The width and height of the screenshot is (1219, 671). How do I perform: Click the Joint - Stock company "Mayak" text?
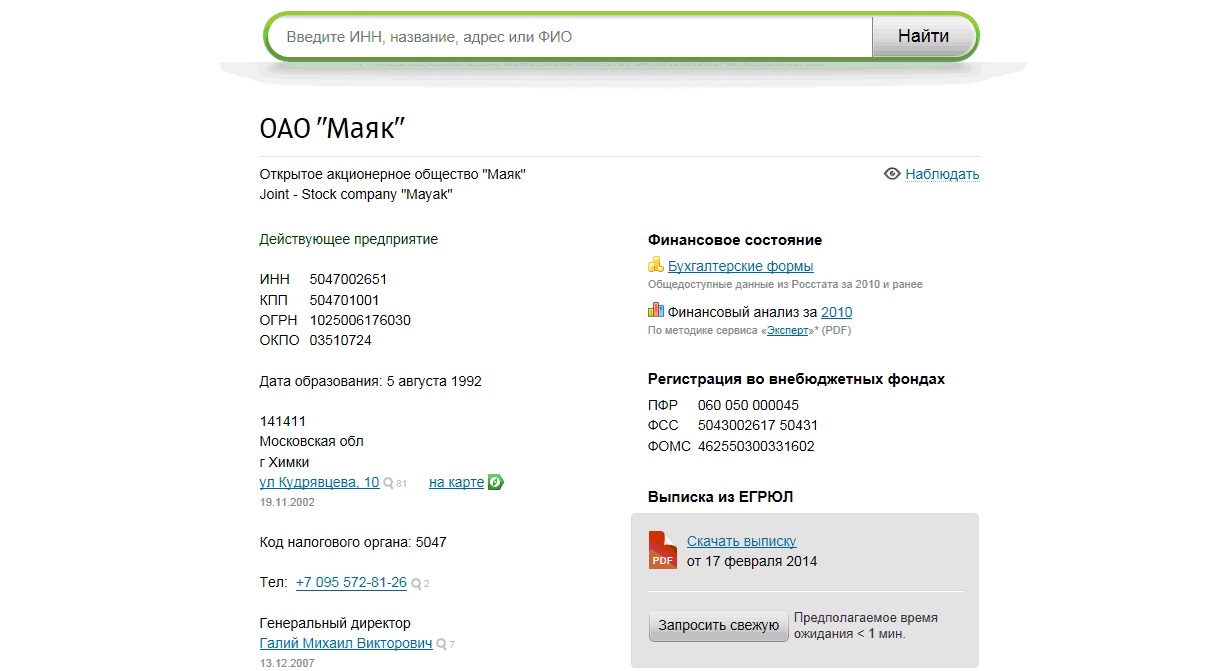click(356, 194)
